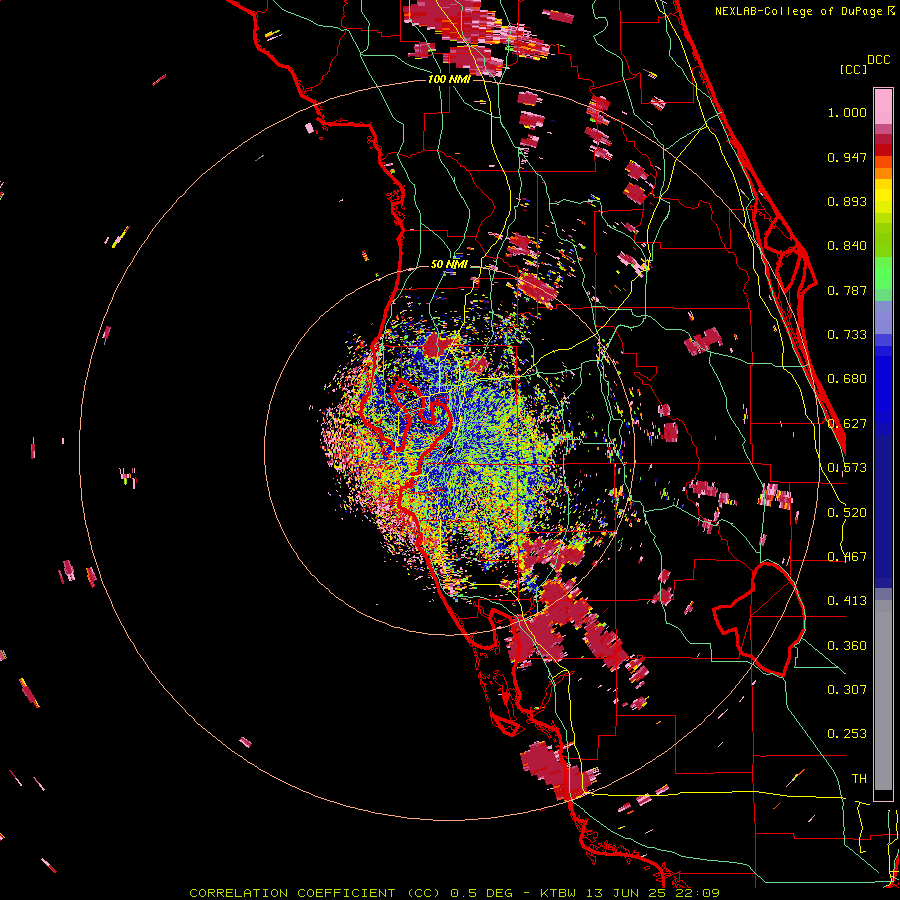
Task: Click the 0.5 DEG elevation text
Action: 481,893
